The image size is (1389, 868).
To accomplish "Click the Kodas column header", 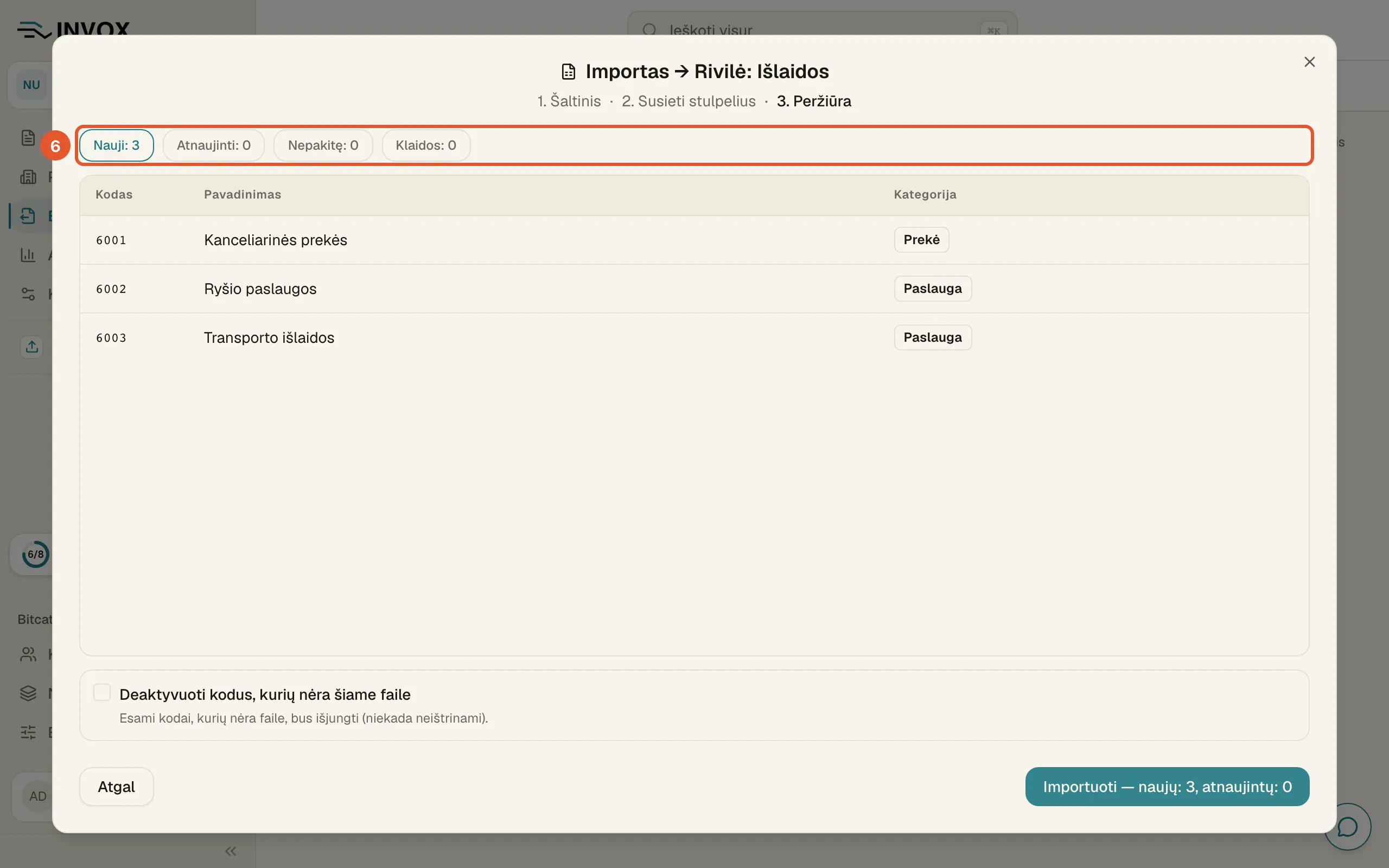I will coord(114,195).
